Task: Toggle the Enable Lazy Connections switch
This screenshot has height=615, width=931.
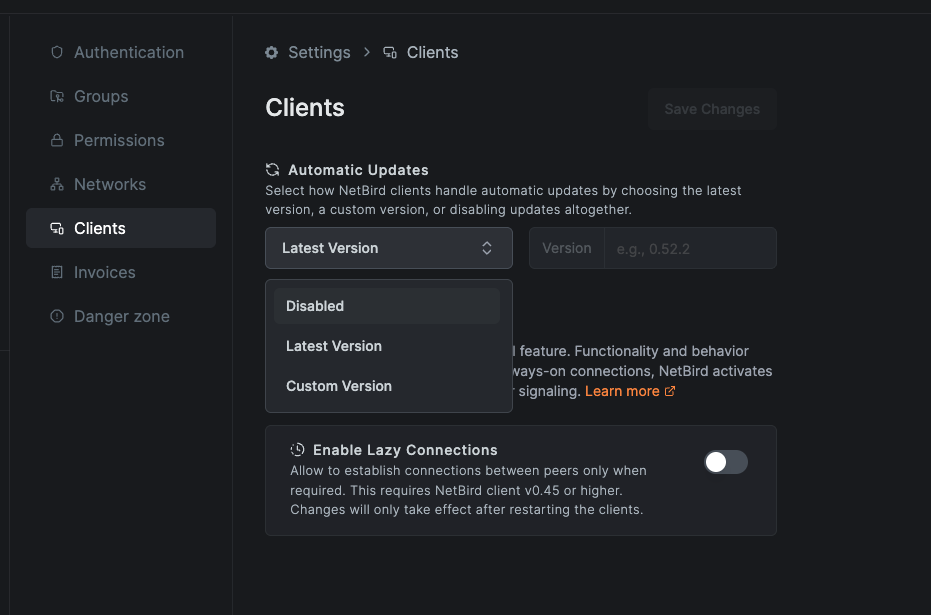Action: (x=725, y=461)
